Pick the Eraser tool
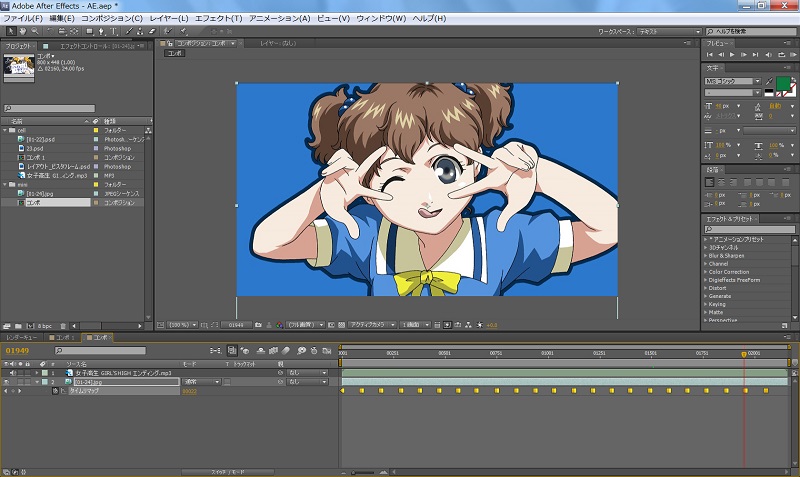 pos(153,31)
